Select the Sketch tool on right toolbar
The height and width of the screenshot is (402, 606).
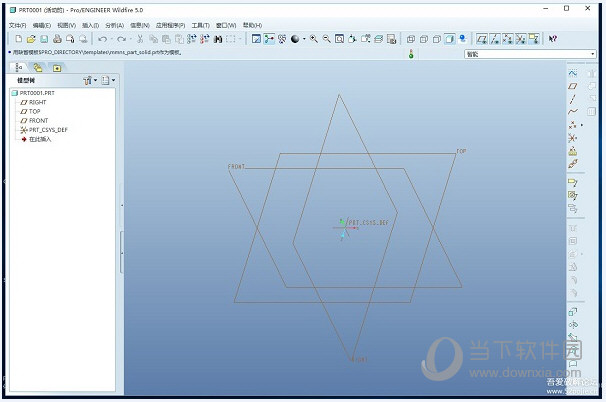573,73
